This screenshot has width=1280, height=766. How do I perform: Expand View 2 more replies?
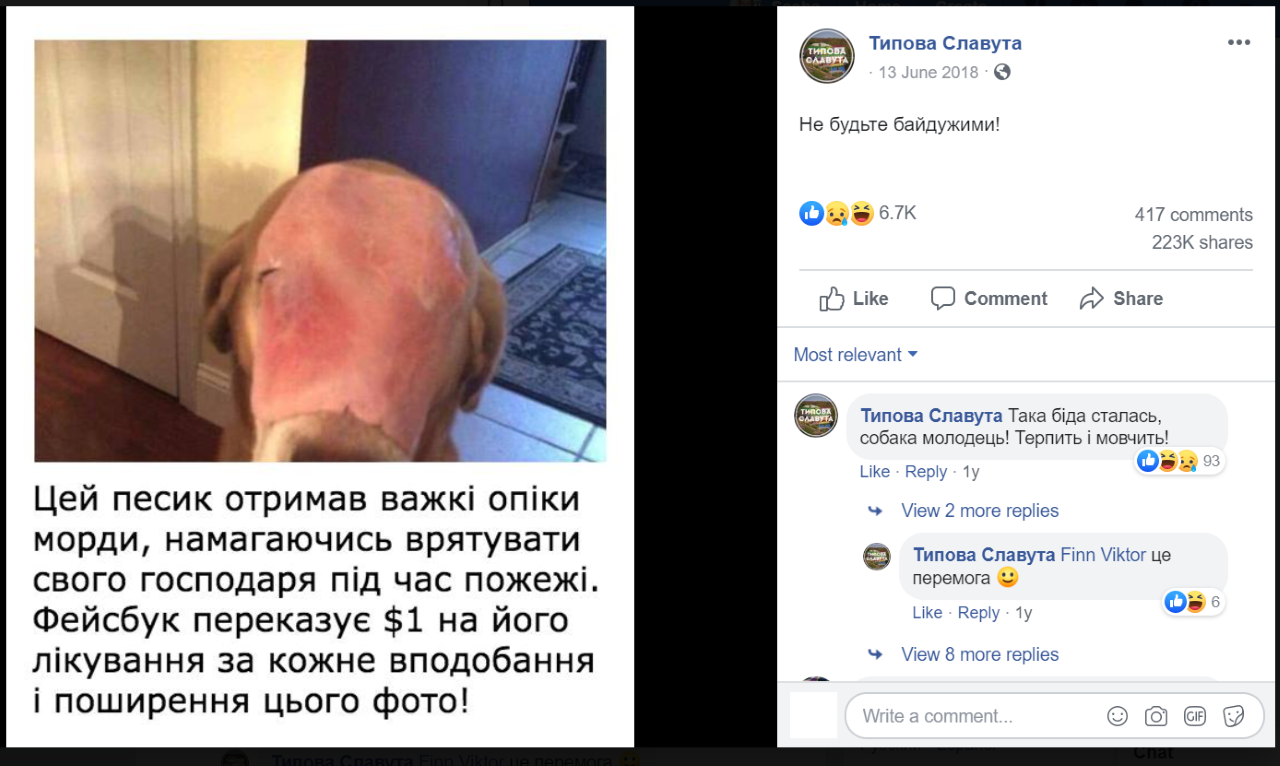coord(980,511)
